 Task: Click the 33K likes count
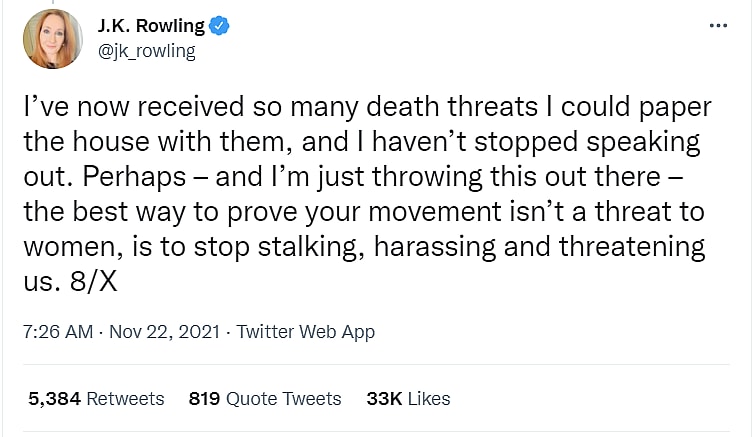tap(384, 398)
